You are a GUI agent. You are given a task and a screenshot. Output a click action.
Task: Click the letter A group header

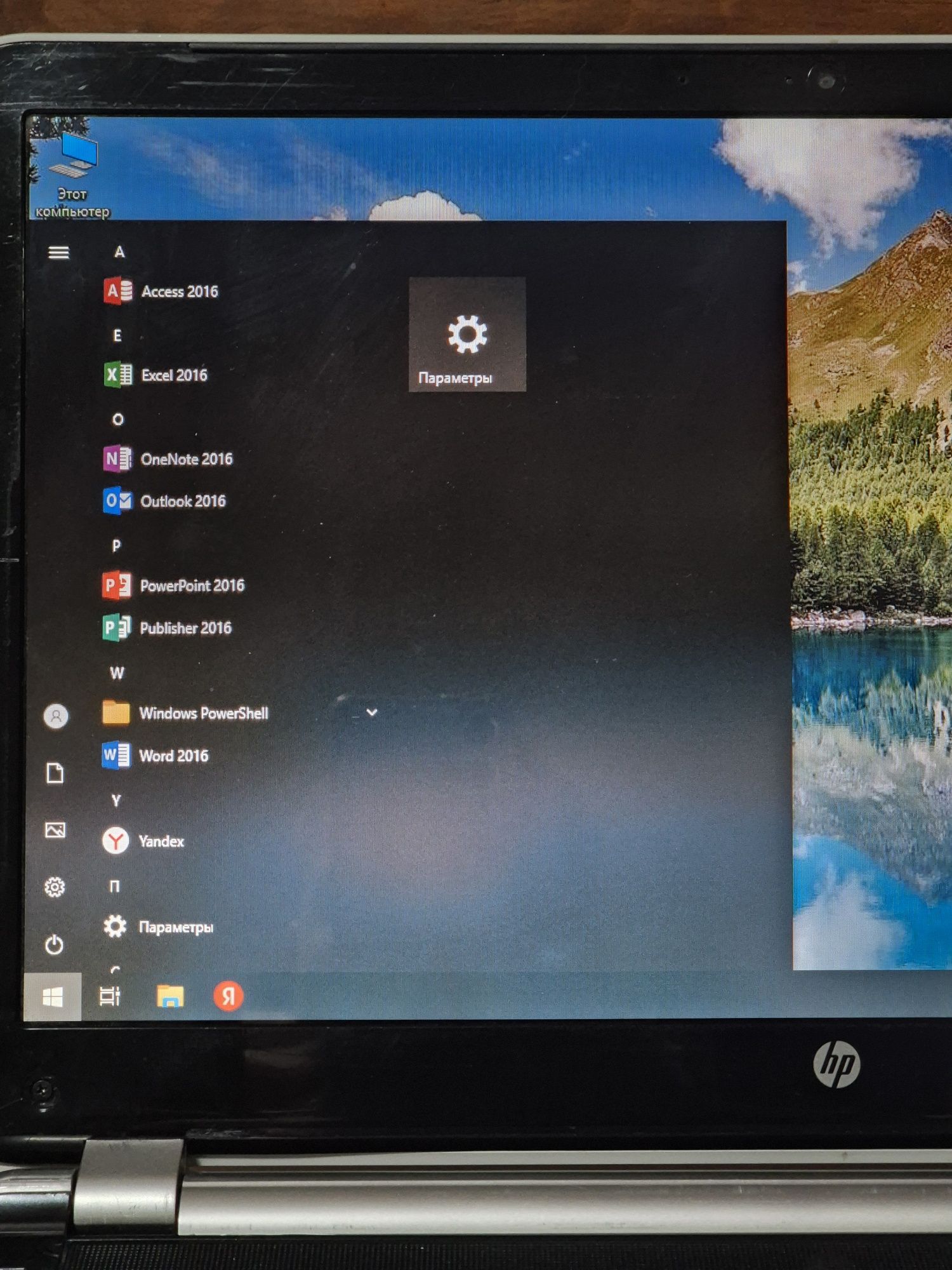coord(119,252)
